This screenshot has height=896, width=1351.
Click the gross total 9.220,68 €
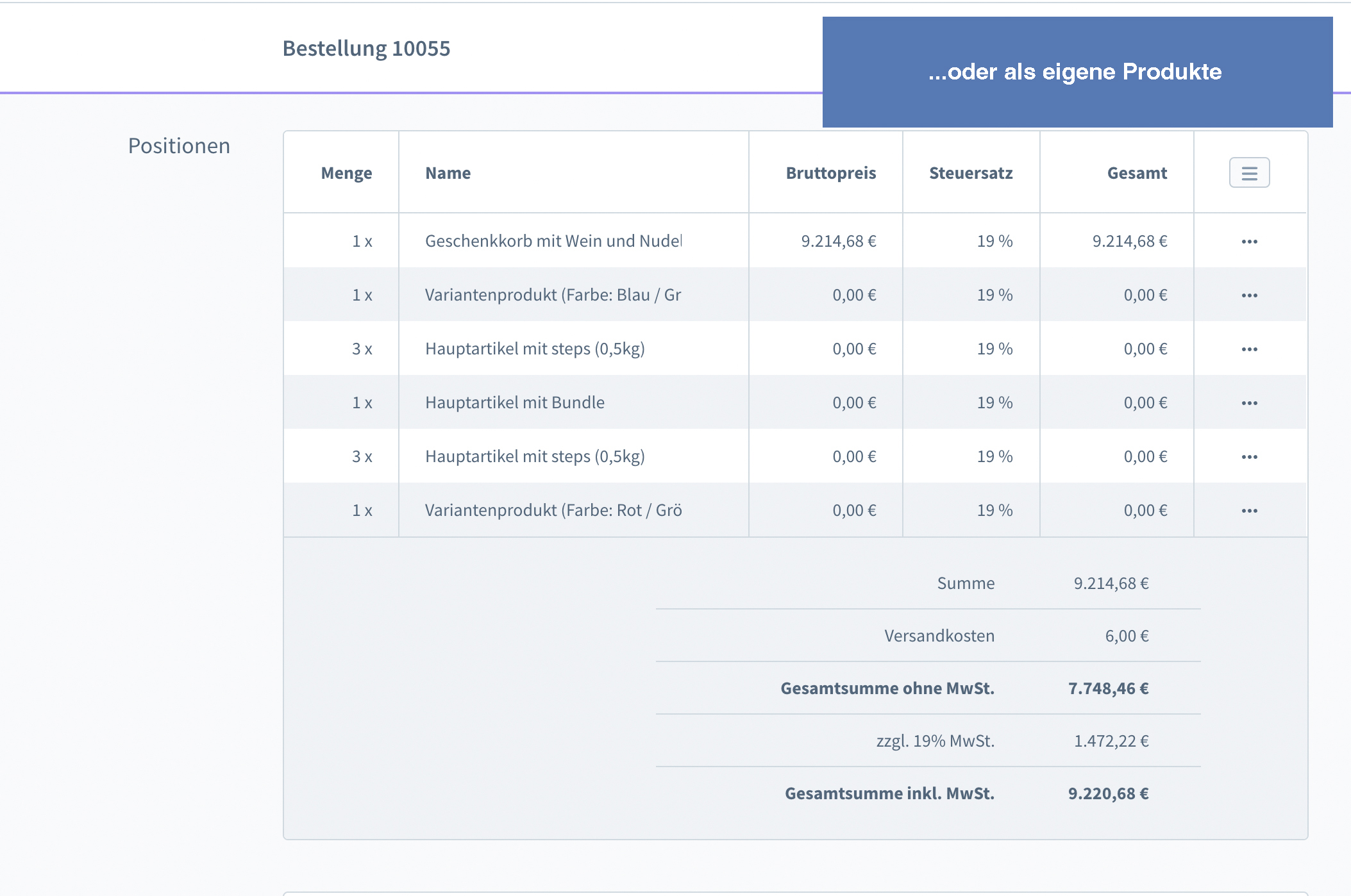click(x=1108, y=793)
